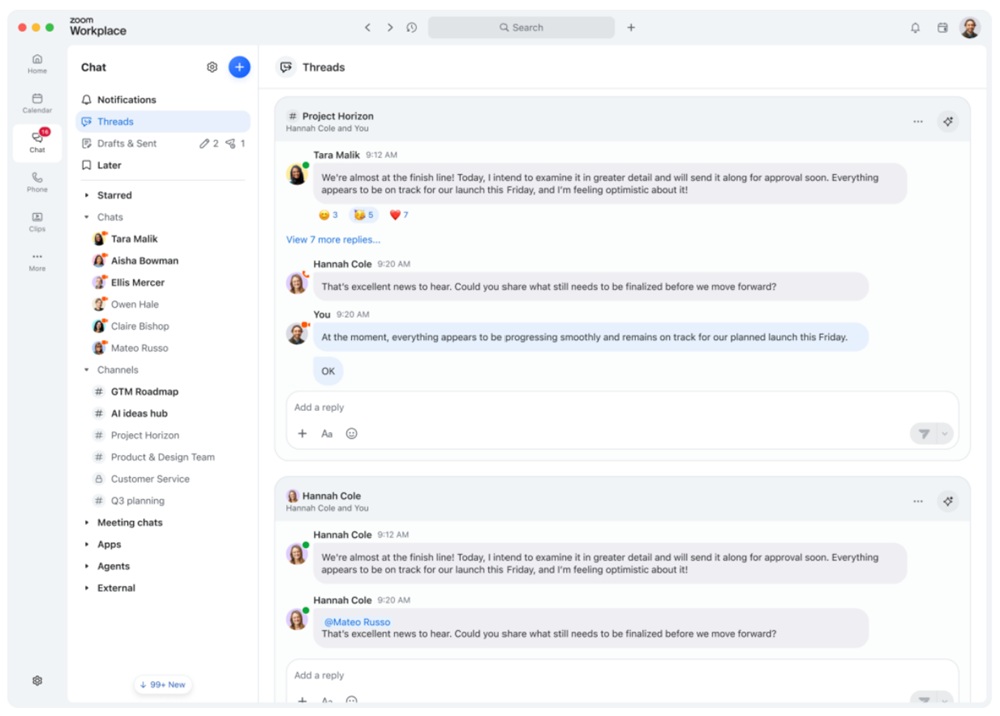Open text formatting in Project Horizon reply

click(x=327, y=434)
